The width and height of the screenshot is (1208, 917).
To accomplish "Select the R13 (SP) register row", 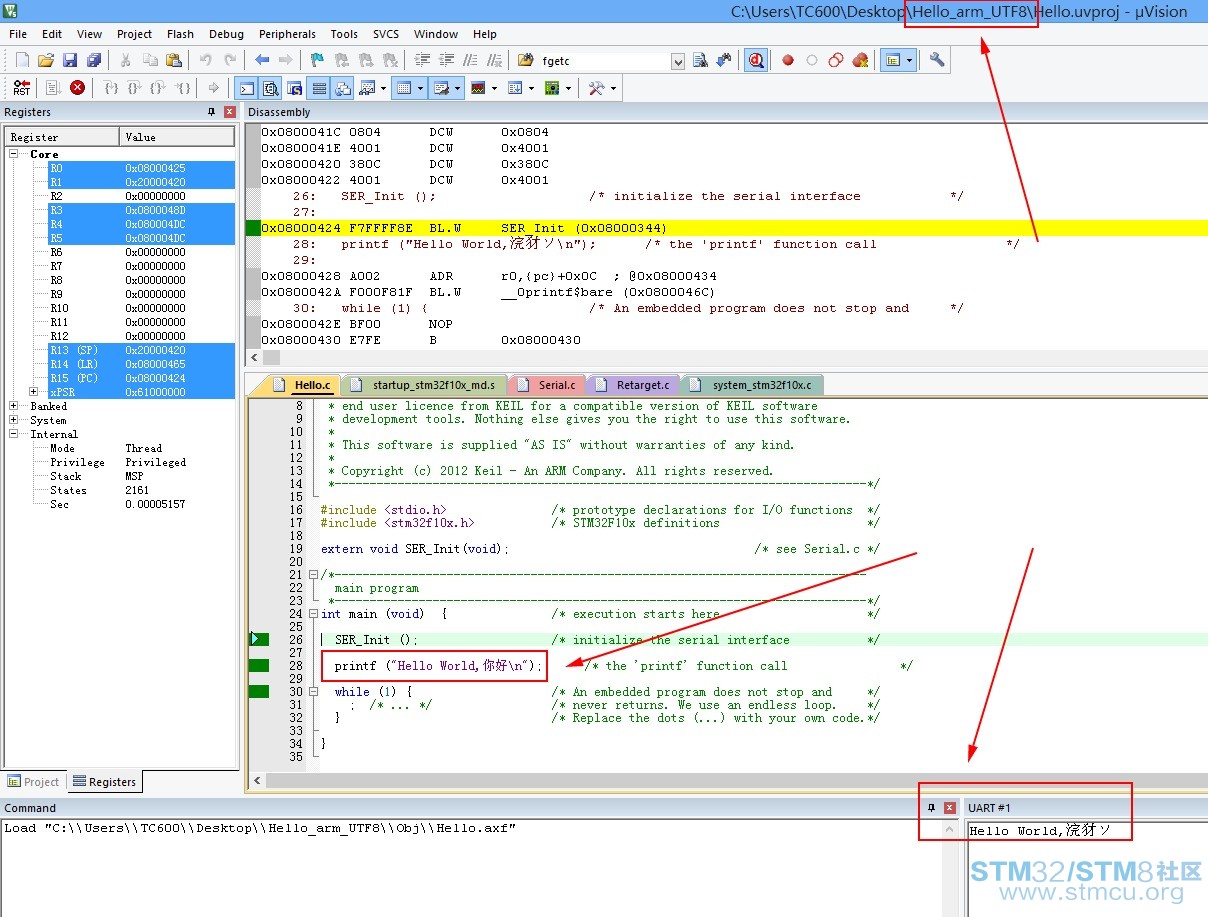I will (141, 350).
